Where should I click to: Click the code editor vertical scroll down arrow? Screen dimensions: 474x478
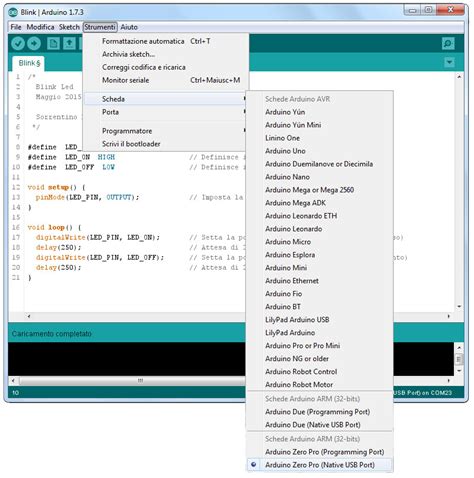(459, 306)
